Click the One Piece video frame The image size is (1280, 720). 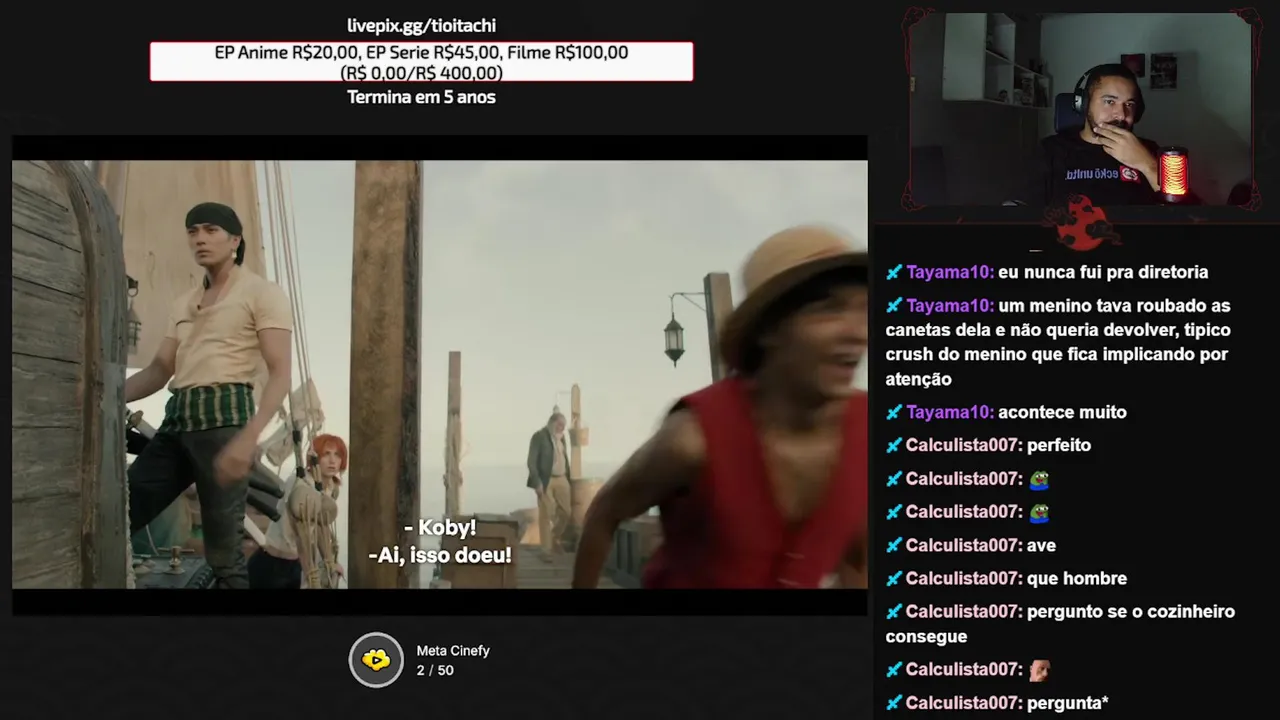(x=440, y=374)
